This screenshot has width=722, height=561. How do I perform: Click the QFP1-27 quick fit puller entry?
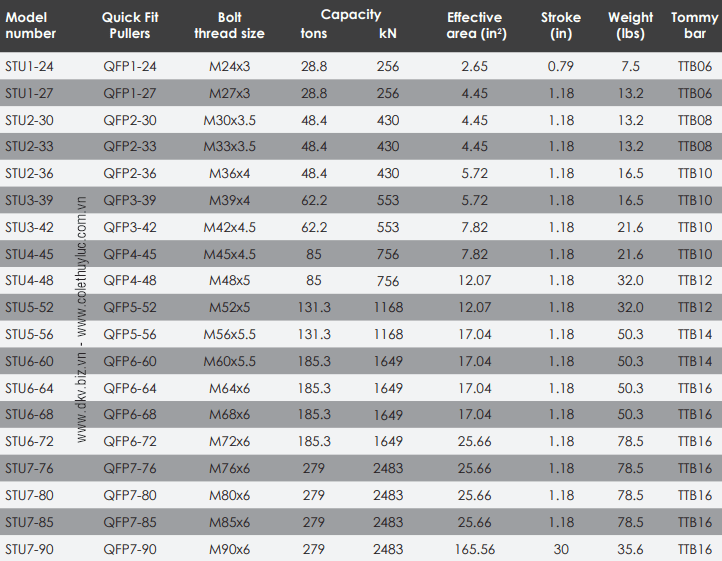[130, 93]
